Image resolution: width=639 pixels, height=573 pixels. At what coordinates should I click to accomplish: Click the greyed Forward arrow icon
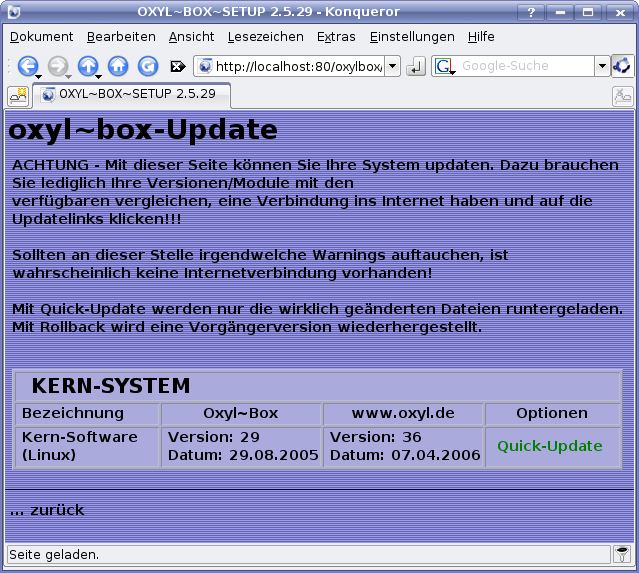tap(57, 66)
